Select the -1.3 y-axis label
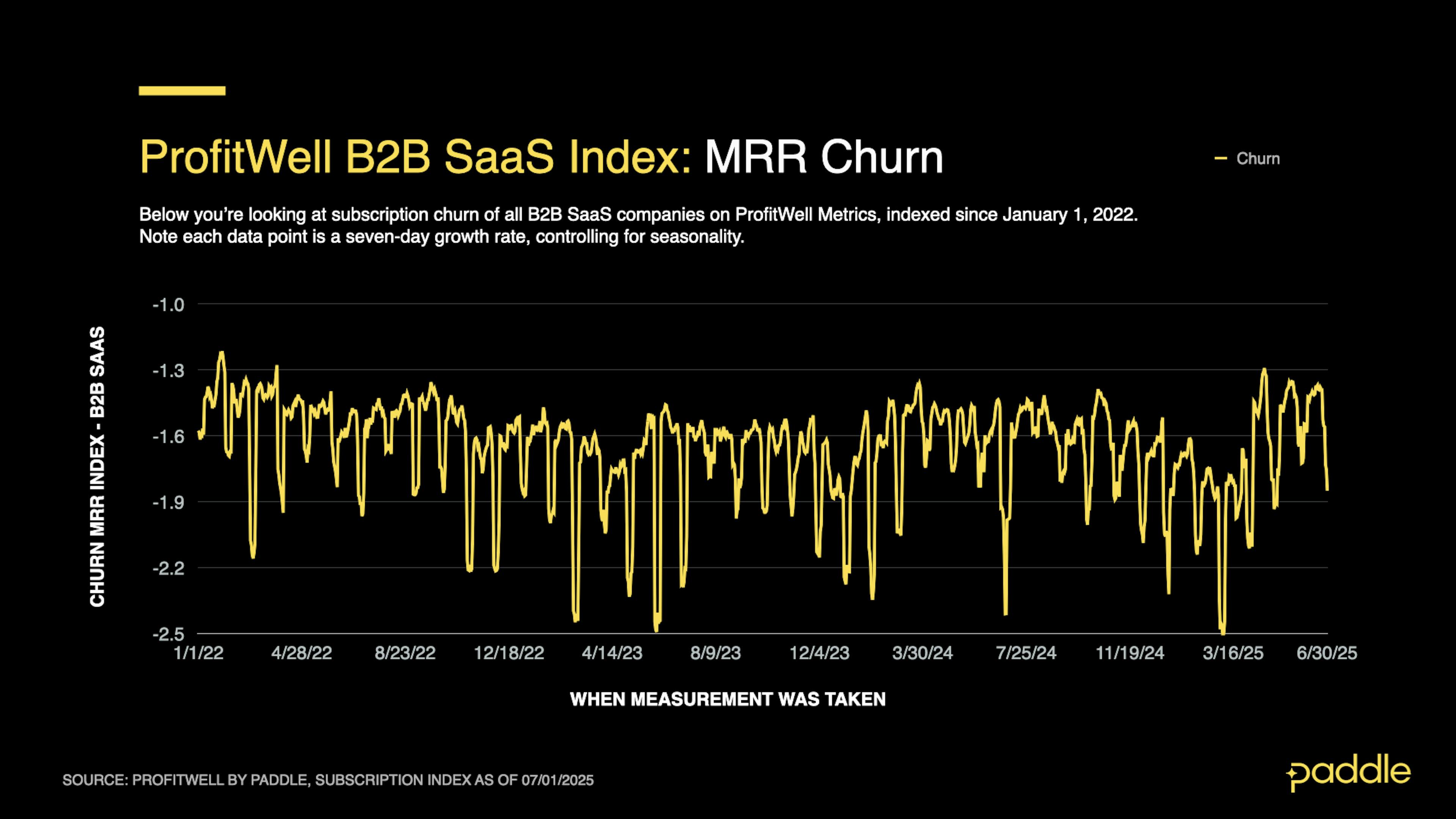The image size is (1456, 819). [168, 371]
